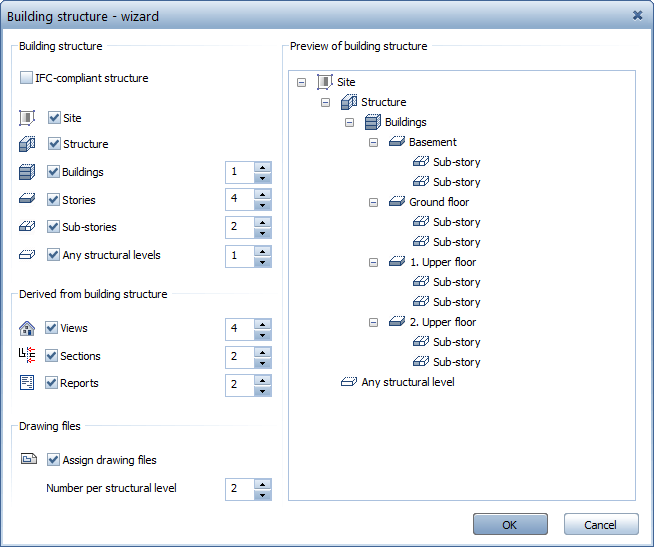
Task: Click the Views house icon
Action: (x=28, y=328)
